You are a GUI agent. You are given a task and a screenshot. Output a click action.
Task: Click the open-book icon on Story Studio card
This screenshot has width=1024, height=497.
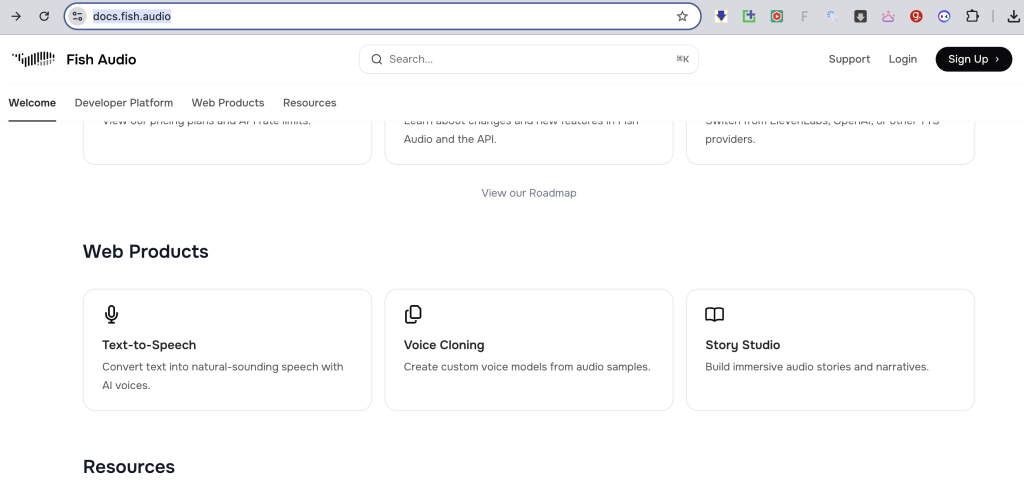click(x=714, y=315)
